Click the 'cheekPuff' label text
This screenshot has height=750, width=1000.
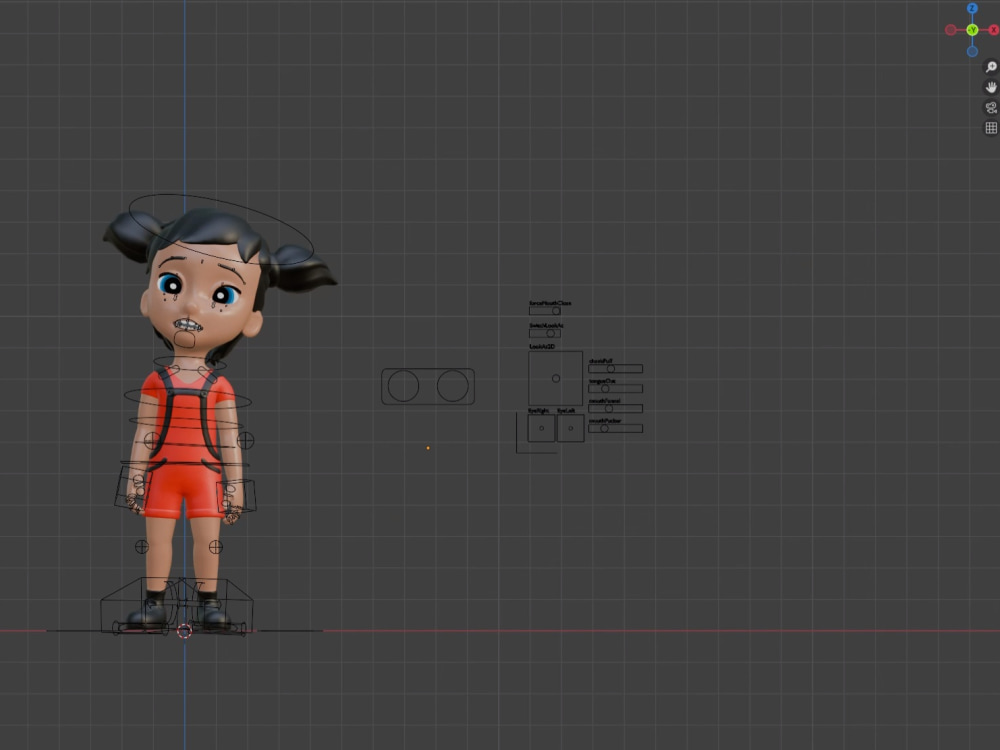click(x=600, y=361)
